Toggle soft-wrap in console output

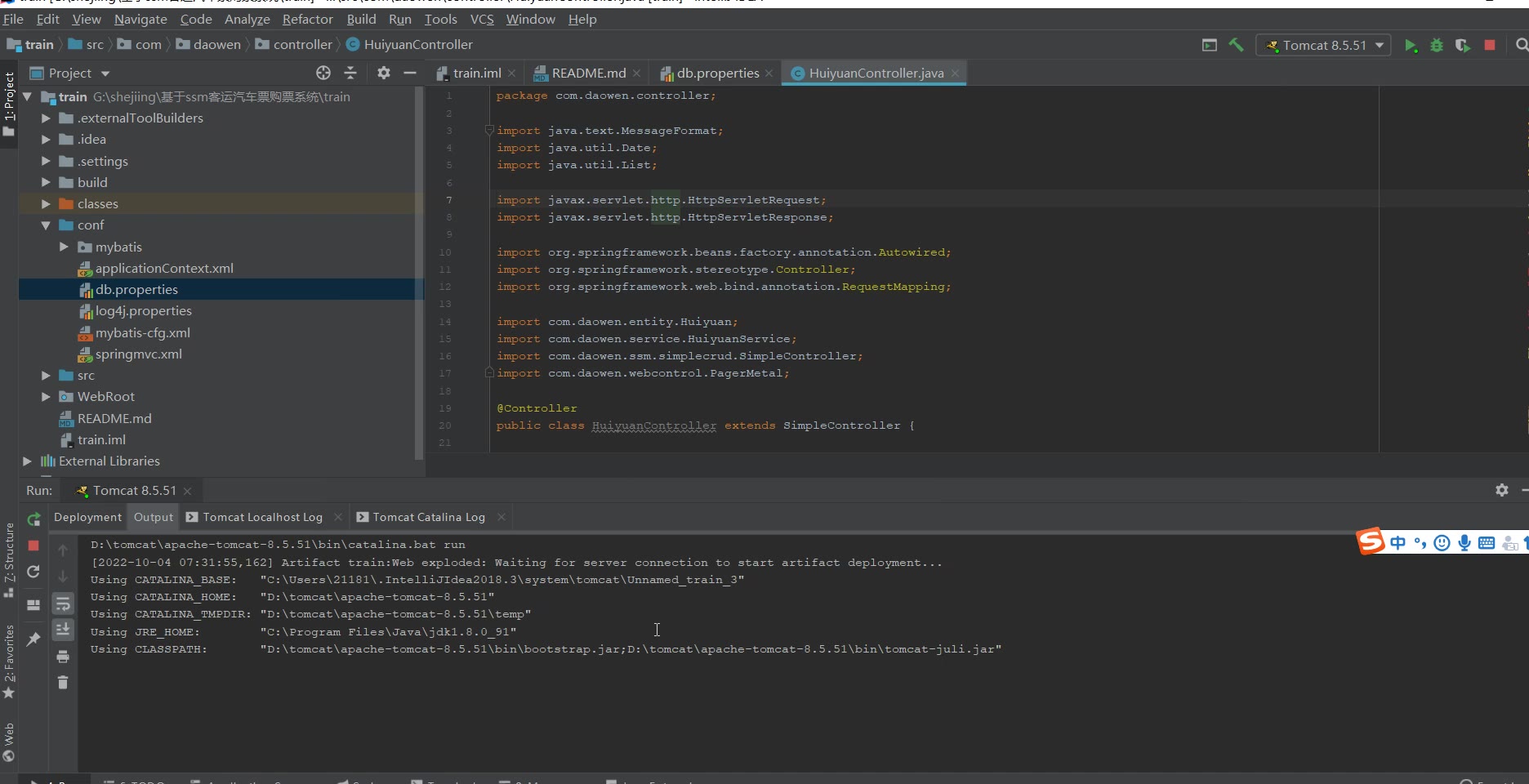click(x=63, y=604)
